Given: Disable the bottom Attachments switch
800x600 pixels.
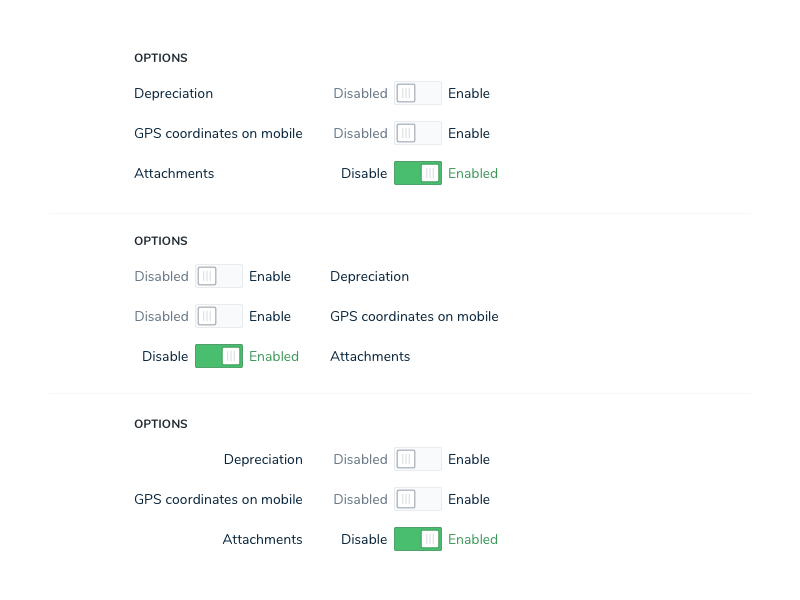Looking at the screenshot, I should (417, 539).
